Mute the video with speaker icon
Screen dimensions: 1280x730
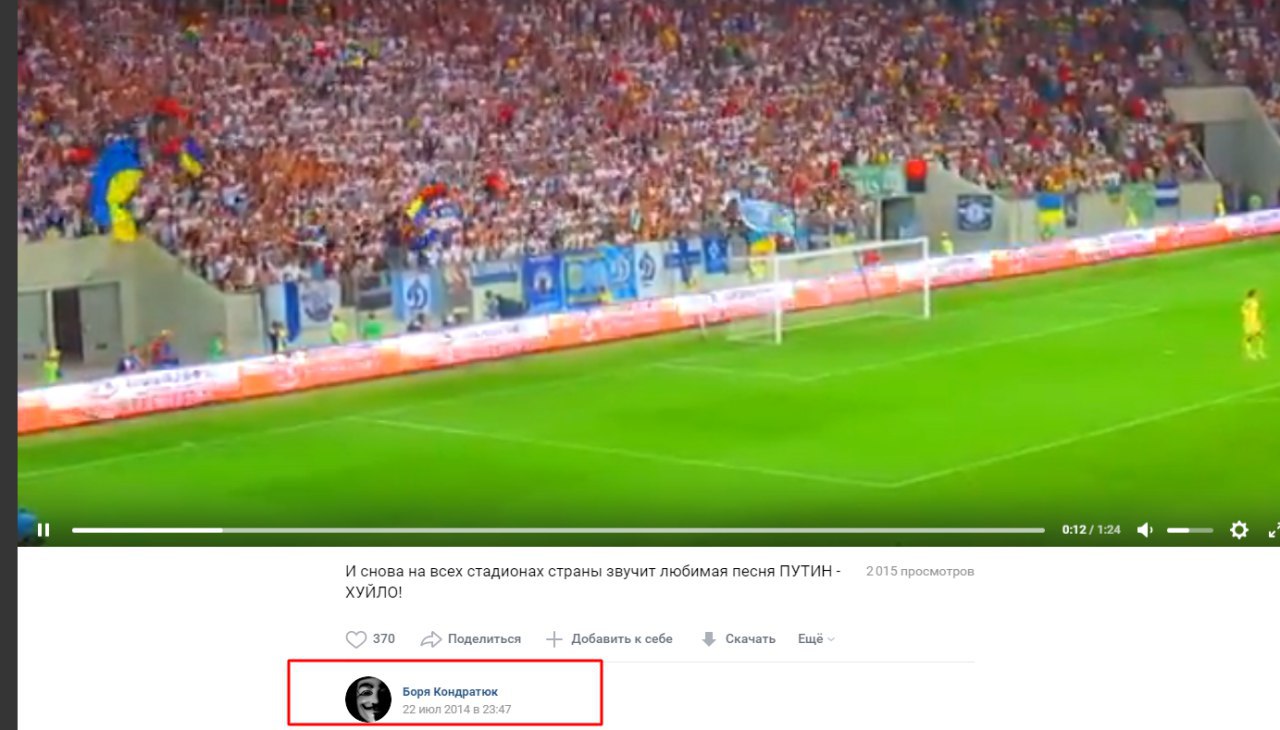coord(1145,530)
